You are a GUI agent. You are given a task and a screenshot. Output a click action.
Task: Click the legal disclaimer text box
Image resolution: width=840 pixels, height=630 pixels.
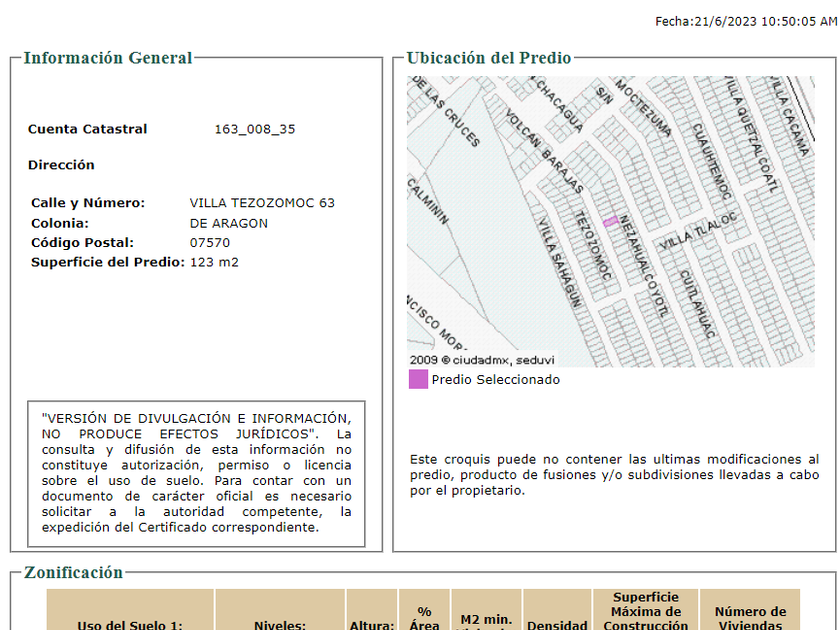tap(196, 473)
